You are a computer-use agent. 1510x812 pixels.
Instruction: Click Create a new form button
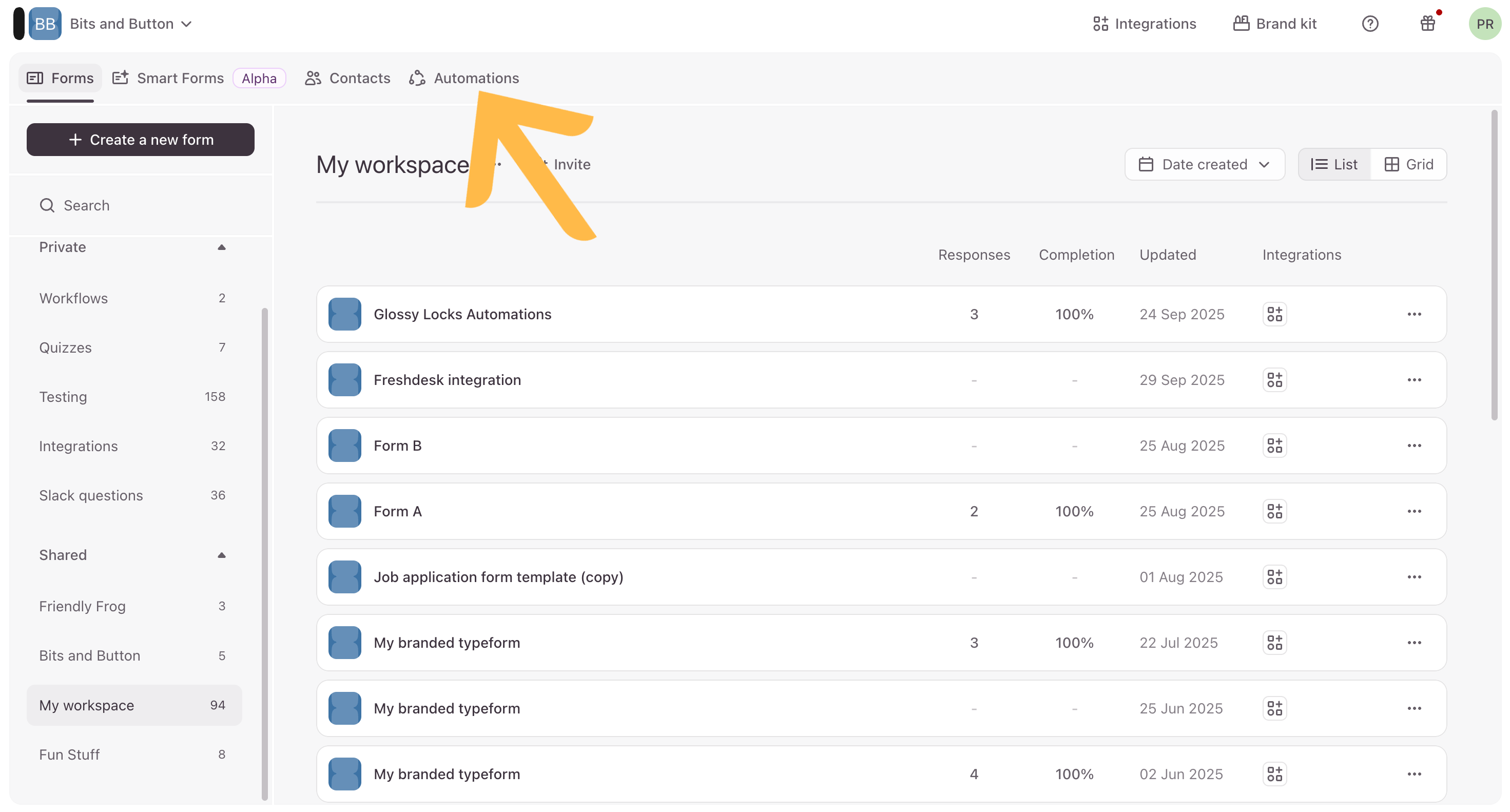click(140, 140)
